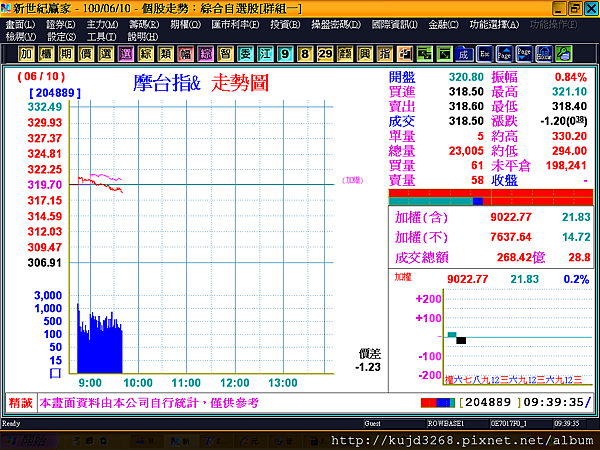Open the 匯市利率(F) menu
Image resolution: width=600 pixels, height=450 pixels.
[235, 24]
